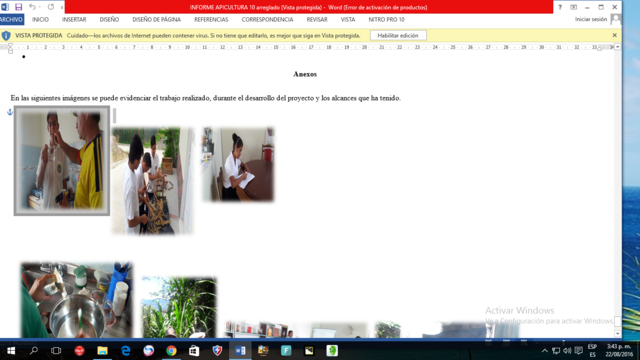Viewport: 640px width, 360px height.
Task: Open the ARCHIVO tab
Action: click(11, 20)
